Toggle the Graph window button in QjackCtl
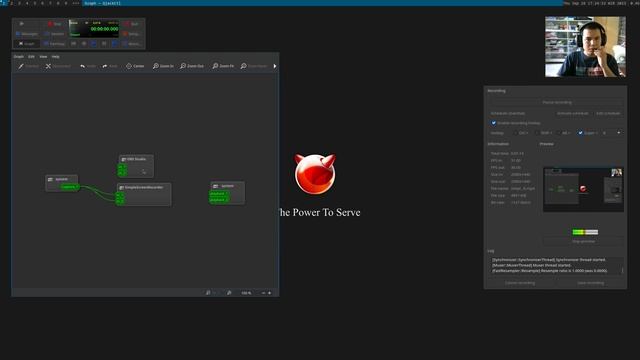The width and height of the screenshot is (640, 360). coord(26,44)
